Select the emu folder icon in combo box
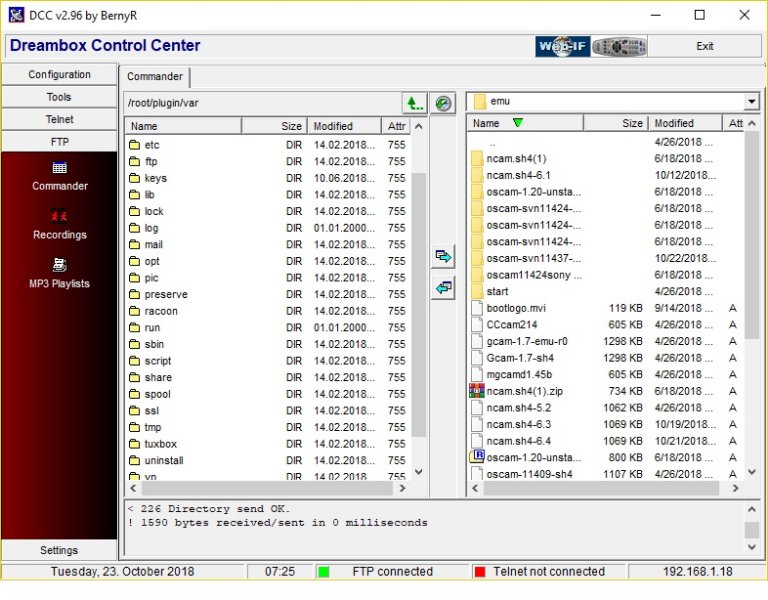Image resolution: width=768 pixels, height=600 pixels. pos(480,101)
